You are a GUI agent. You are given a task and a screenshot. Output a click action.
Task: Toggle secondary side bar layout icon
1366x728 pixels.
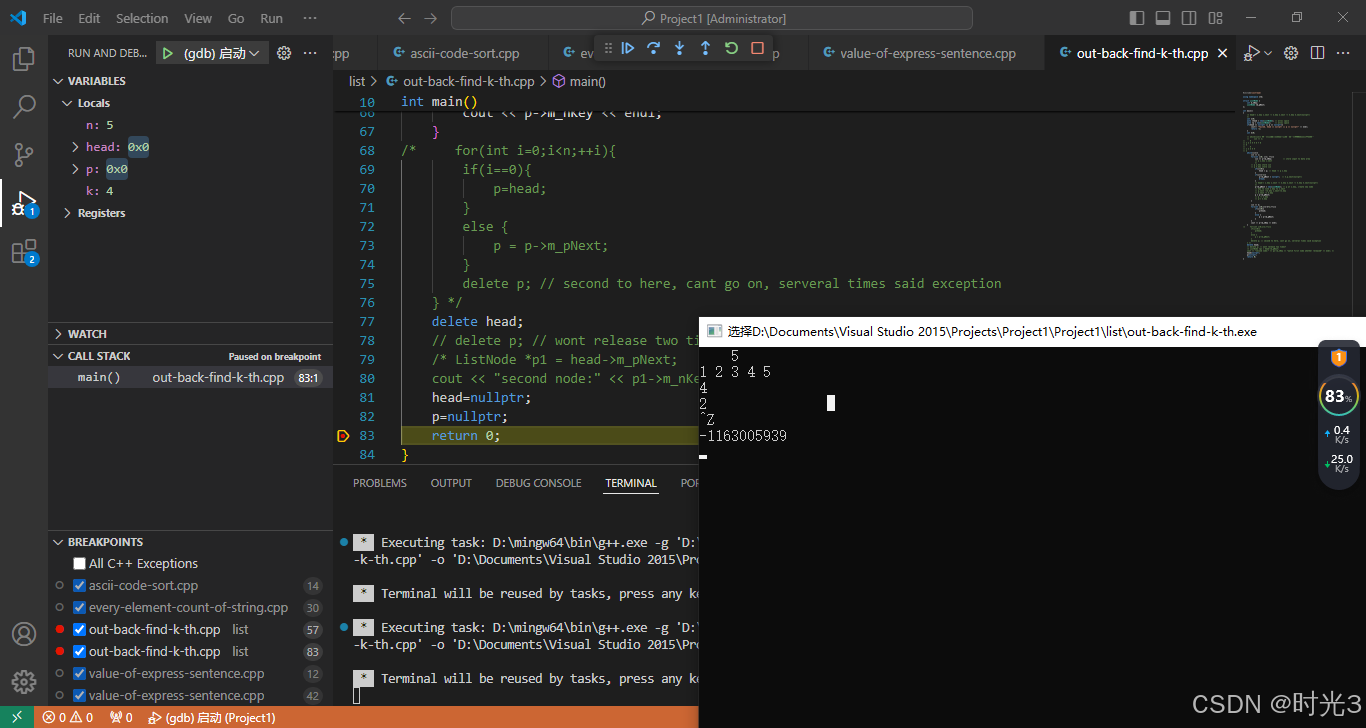(1189, 18)
